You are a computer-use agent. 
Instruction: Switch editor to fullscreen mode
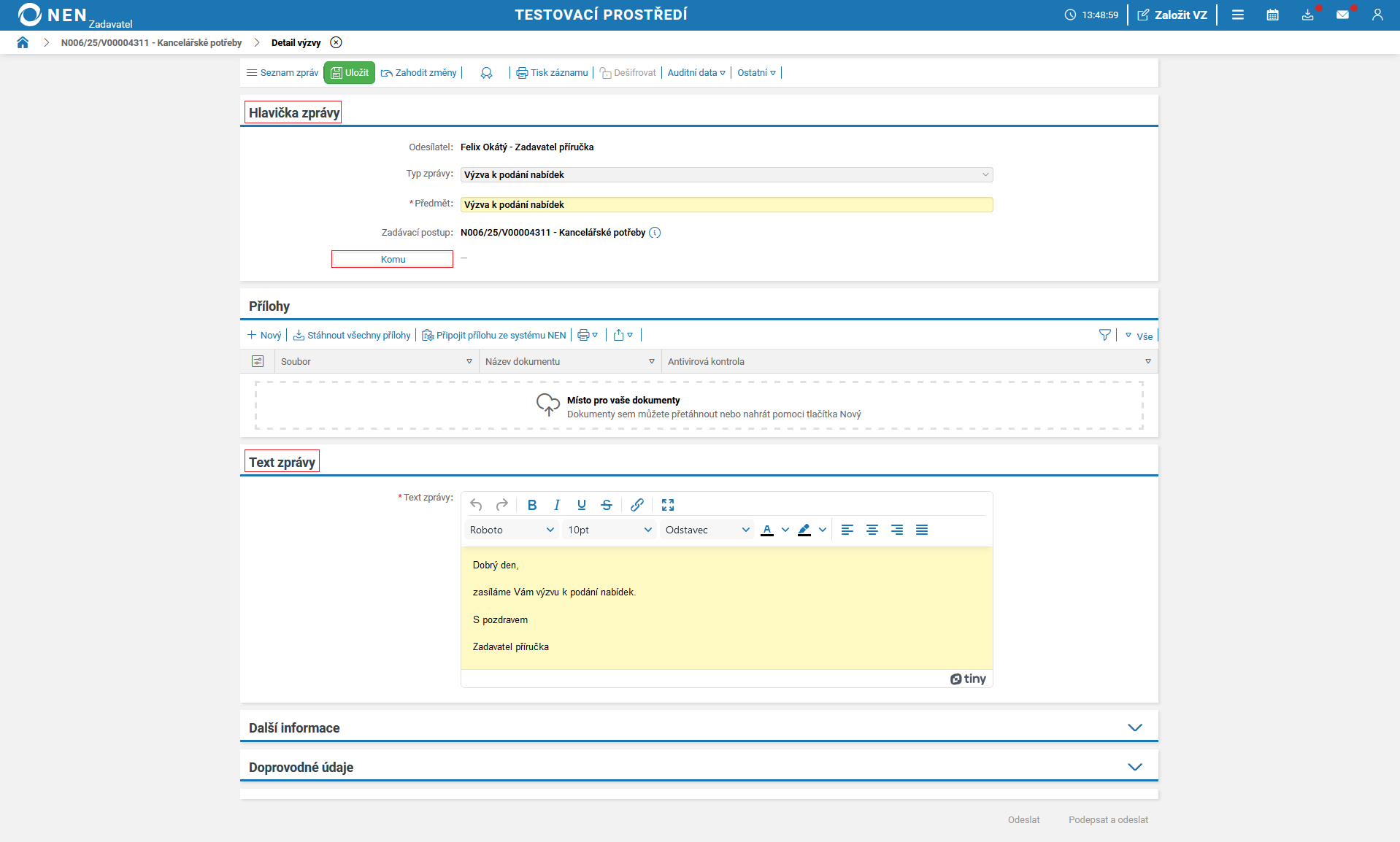tap(667, 505)
